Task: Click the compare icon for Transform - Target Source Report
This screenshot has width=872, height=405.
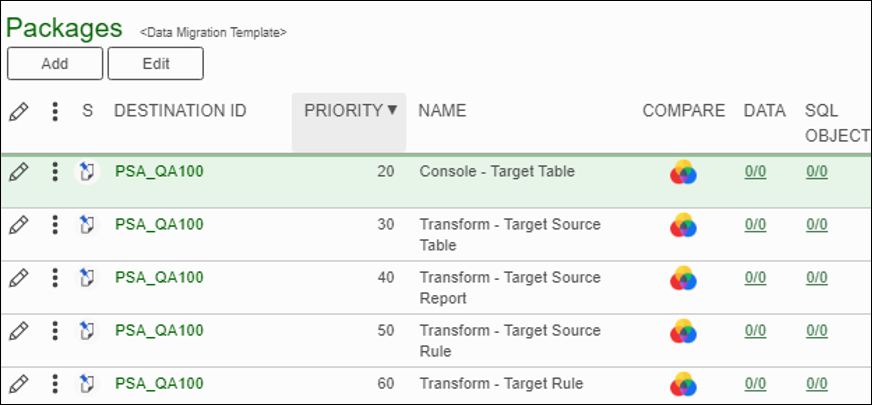Action: click(x=683, y=278)
